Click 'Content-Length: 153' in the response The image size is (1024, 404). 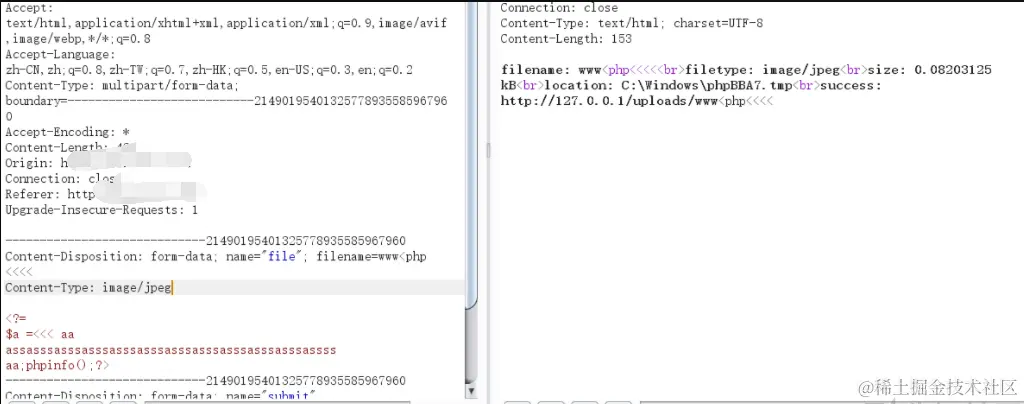tap(566, 39)
